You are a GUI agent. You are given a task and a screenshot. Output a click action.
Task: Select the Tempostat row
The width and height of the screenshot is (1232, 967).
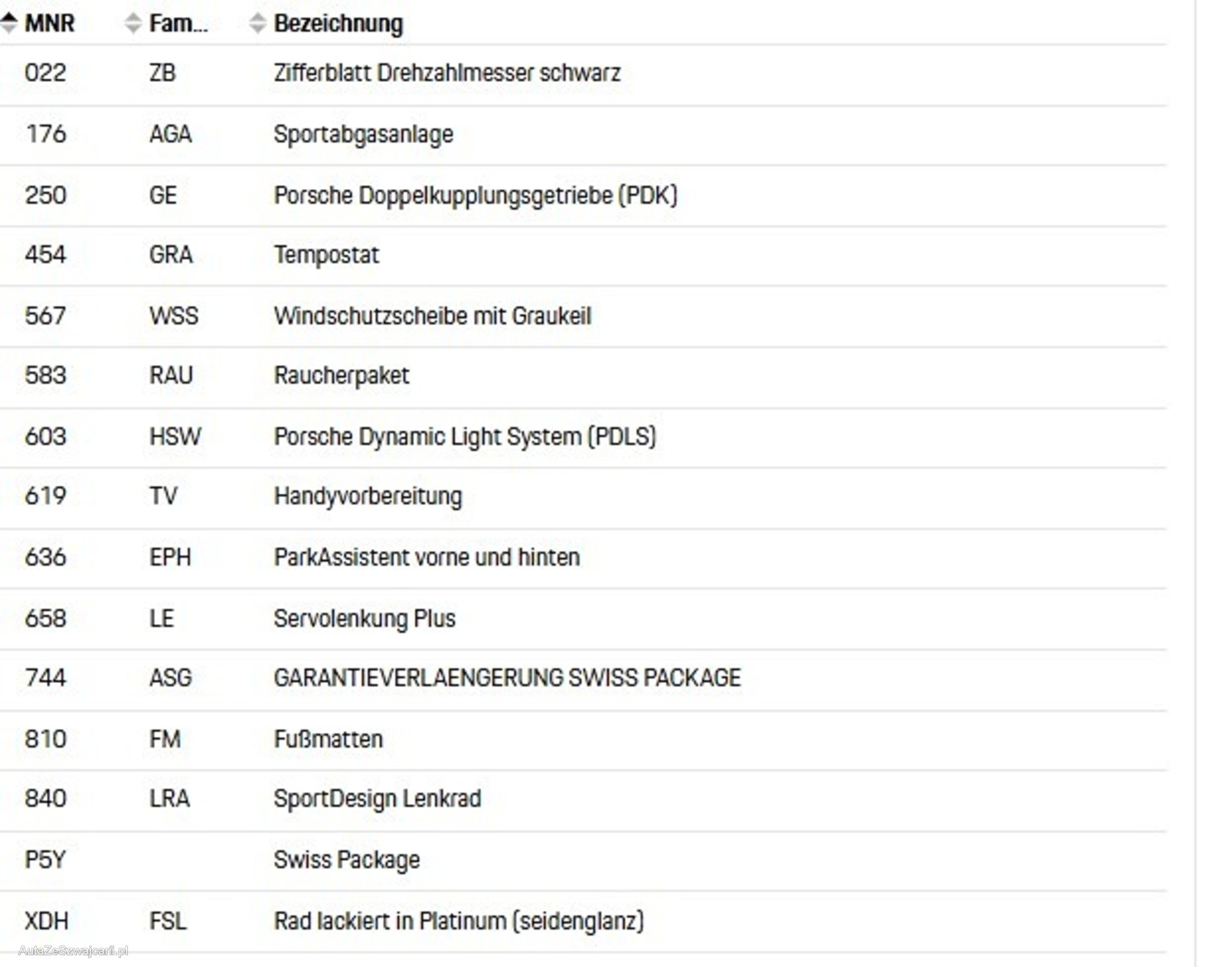[584, 255]
